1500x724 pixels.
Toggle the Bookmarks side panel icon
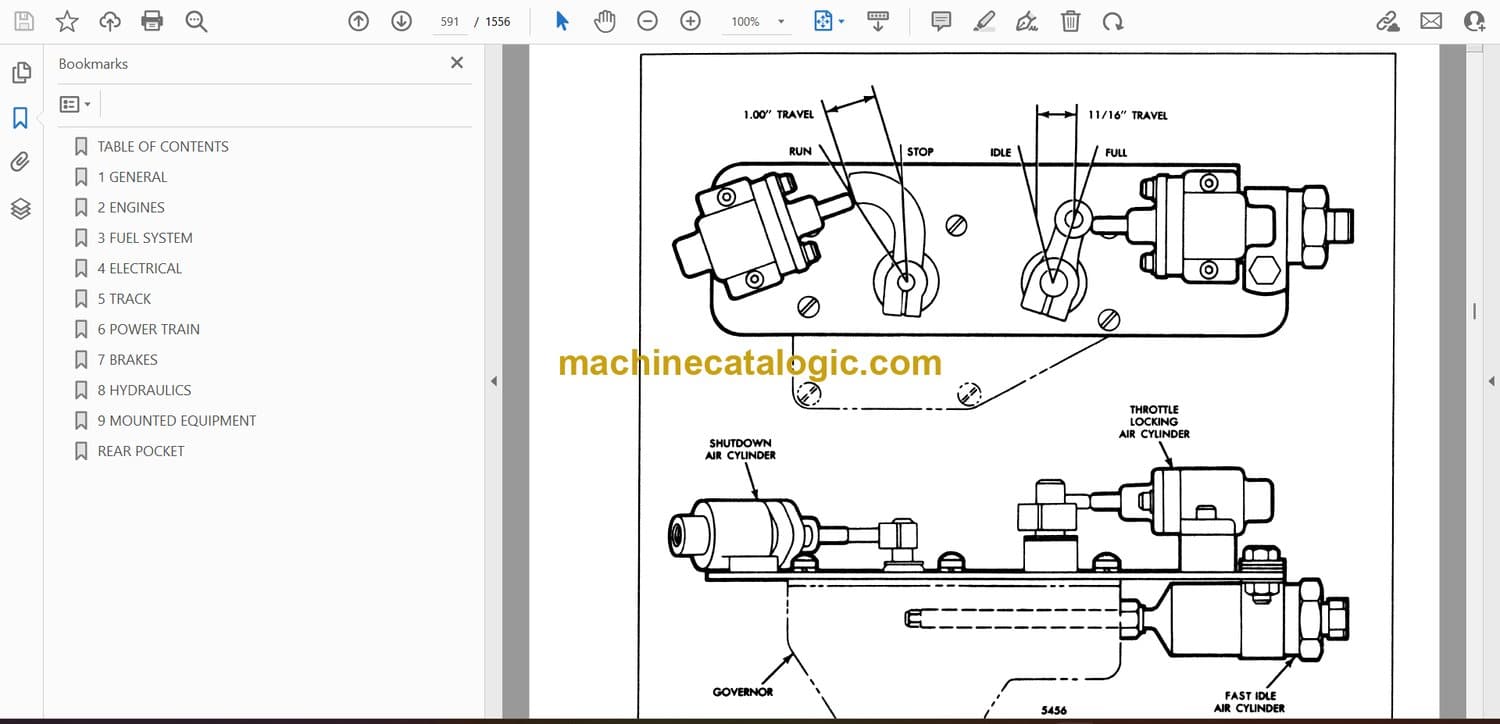click(20, 118)
